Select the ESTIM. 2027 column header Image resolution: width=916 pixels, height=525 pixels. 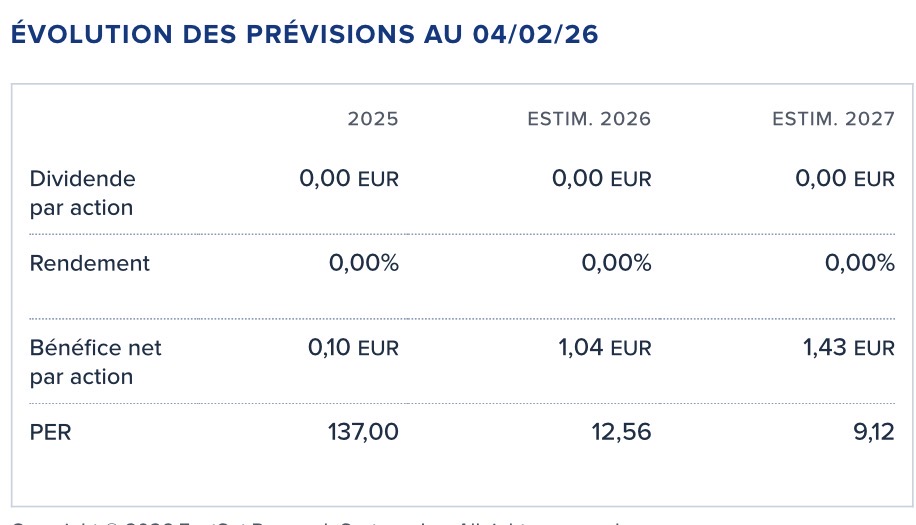tap(833, 119)
